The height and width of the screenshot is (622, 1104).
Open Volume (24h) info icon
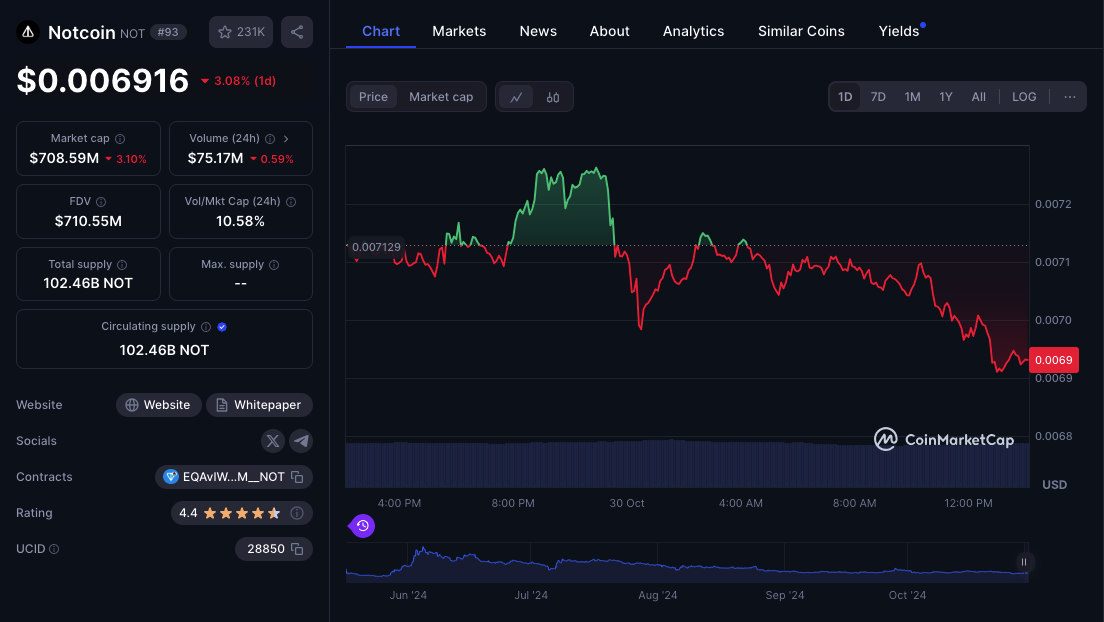click(x=270, y=139)
